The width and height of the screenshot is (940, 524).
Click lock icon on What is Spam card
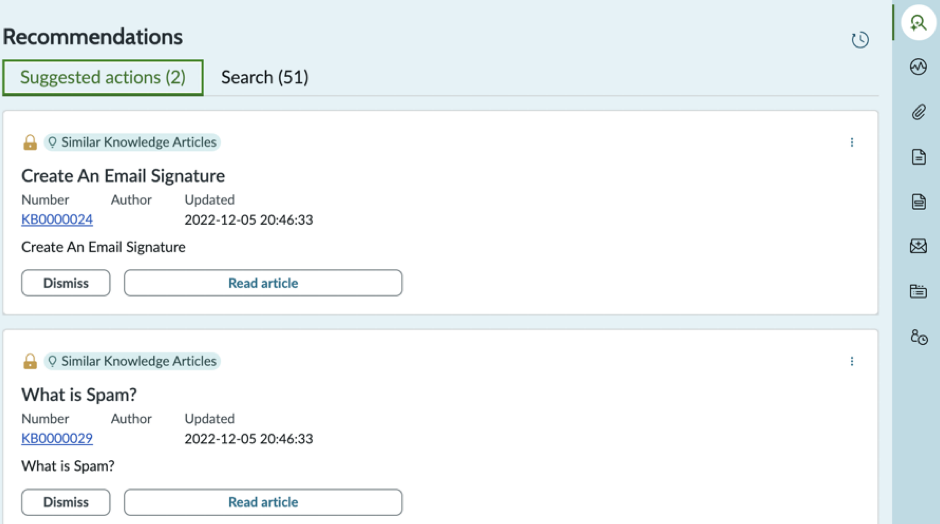[x=30, y=361]
